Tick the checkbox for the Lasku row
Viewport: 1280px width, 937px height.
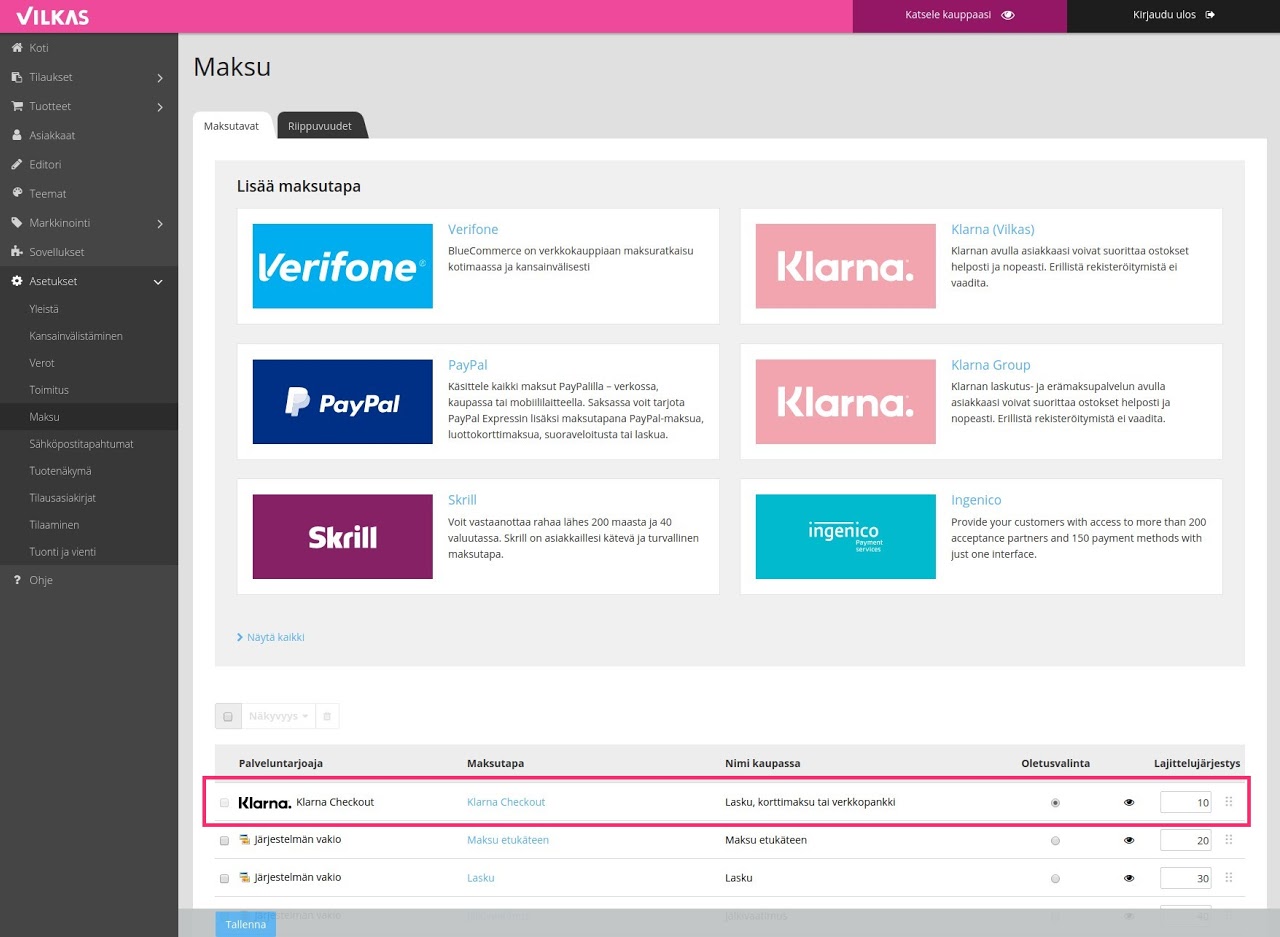click(224, 878)
